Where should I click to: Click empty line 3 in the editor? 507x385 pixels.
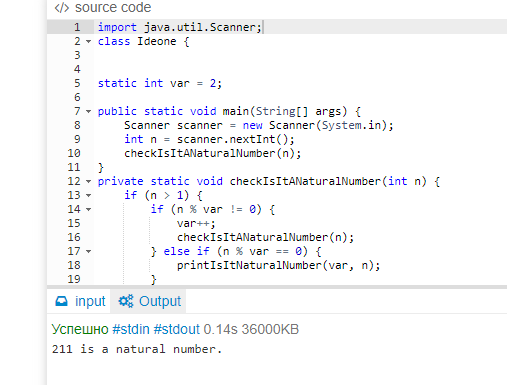[x=300, y=55]
